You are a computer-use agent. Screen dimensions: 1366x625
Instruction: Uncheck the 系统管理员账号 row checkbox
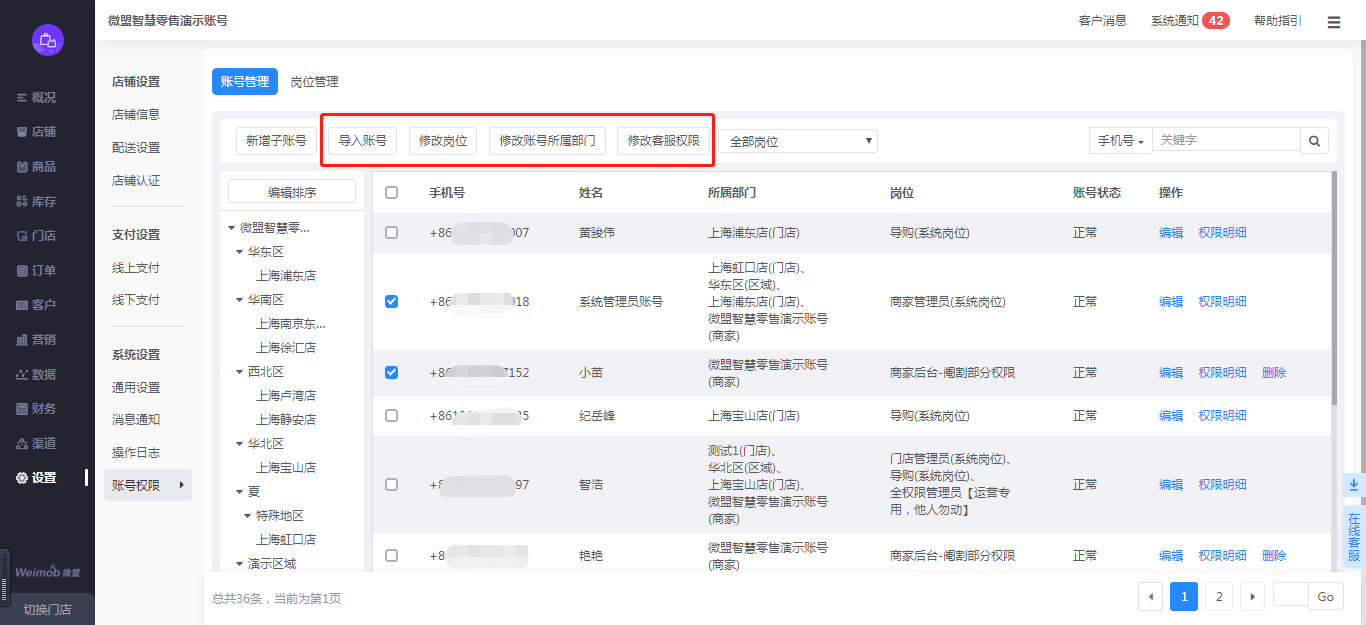tap(391, 301)
